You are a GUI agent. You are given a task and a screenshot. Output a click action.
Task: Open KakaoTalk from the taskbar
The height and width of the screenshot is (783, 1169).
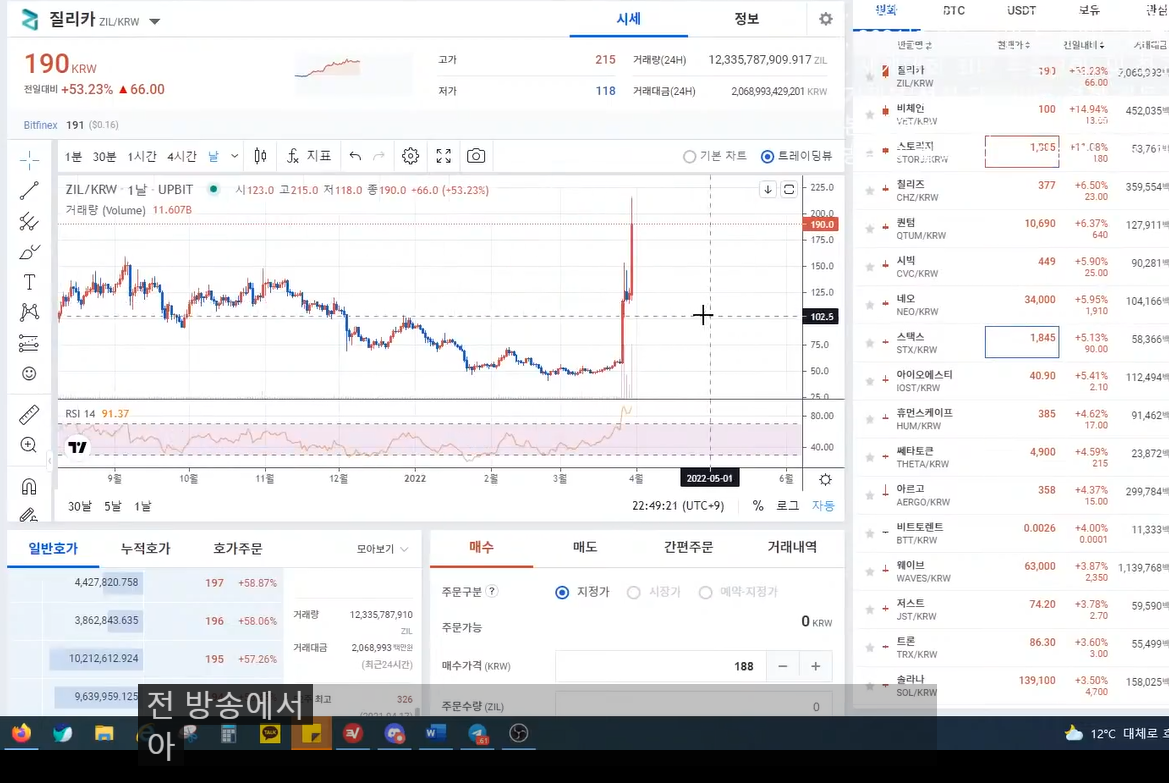[270, 734]
